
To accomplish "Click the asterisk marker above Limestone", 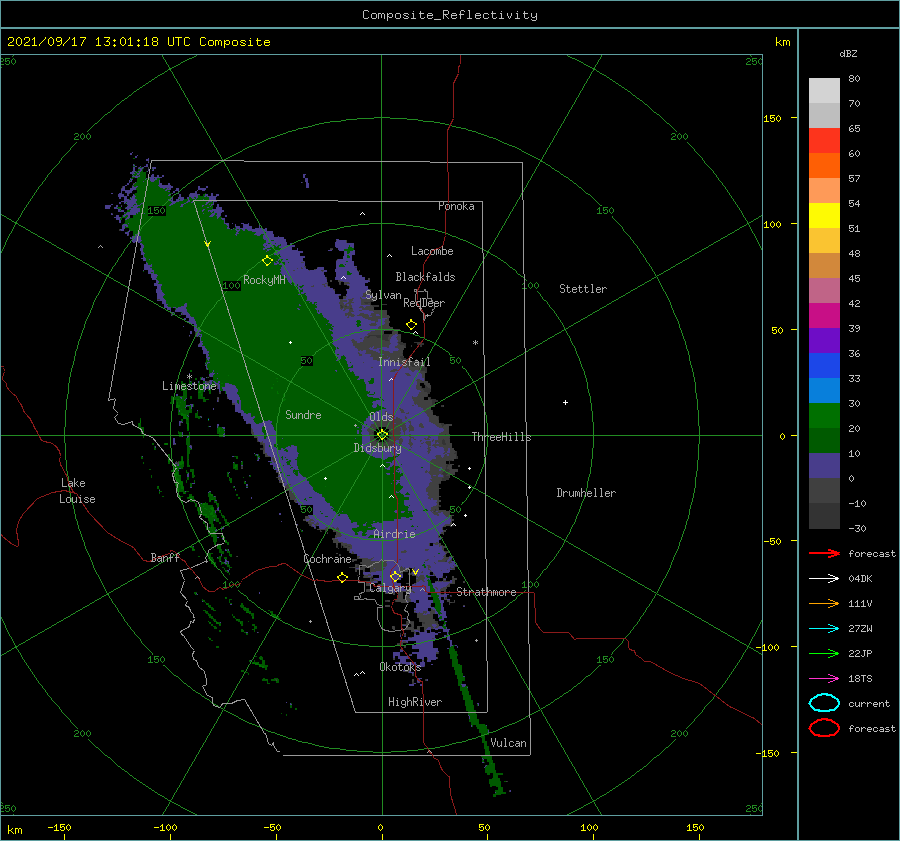I will pyautogui.click(x=189, y=377).
